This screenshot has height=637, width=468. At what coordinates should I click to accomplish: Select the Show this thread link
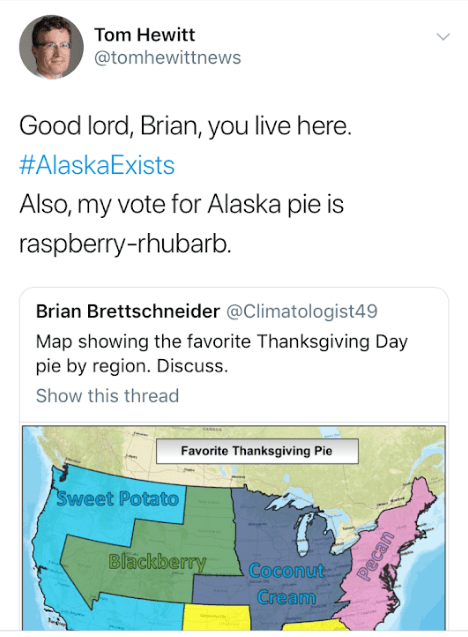(x=107, y=395)
